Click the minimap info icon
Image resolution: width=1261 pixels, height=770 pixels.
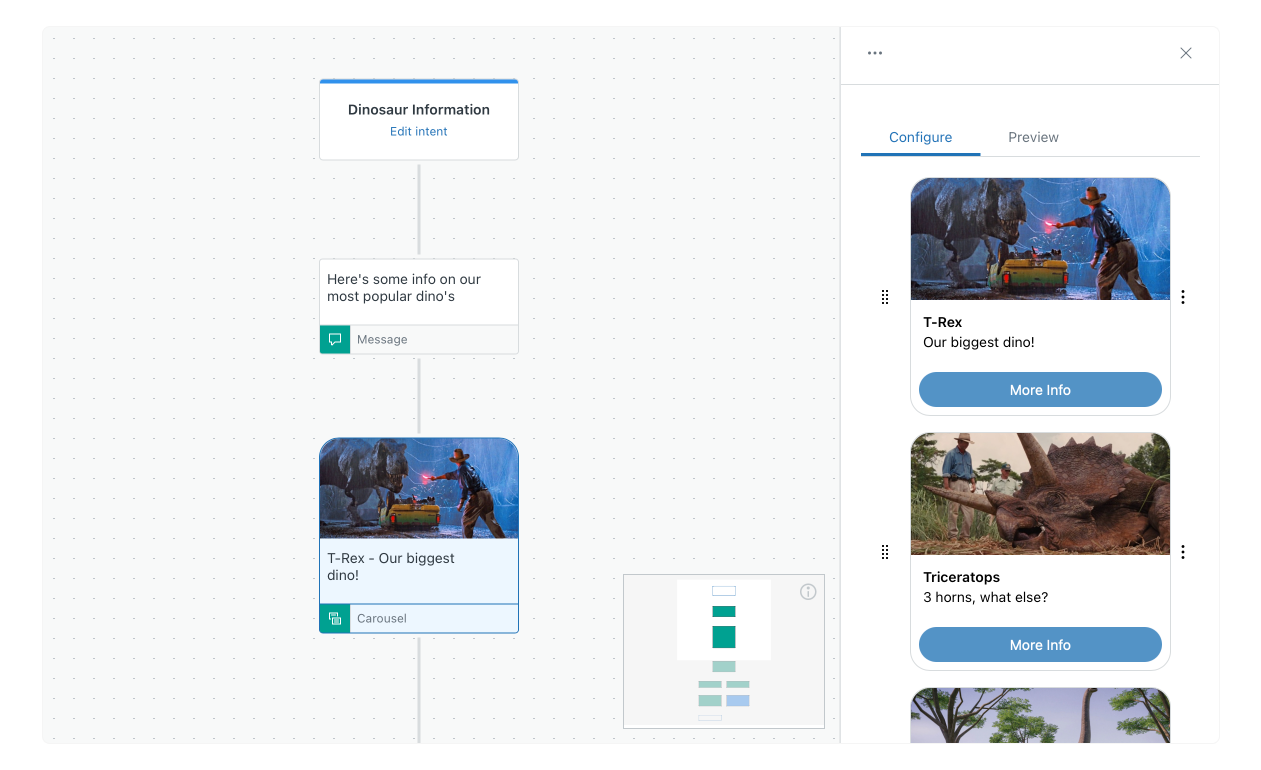(808, 592)
